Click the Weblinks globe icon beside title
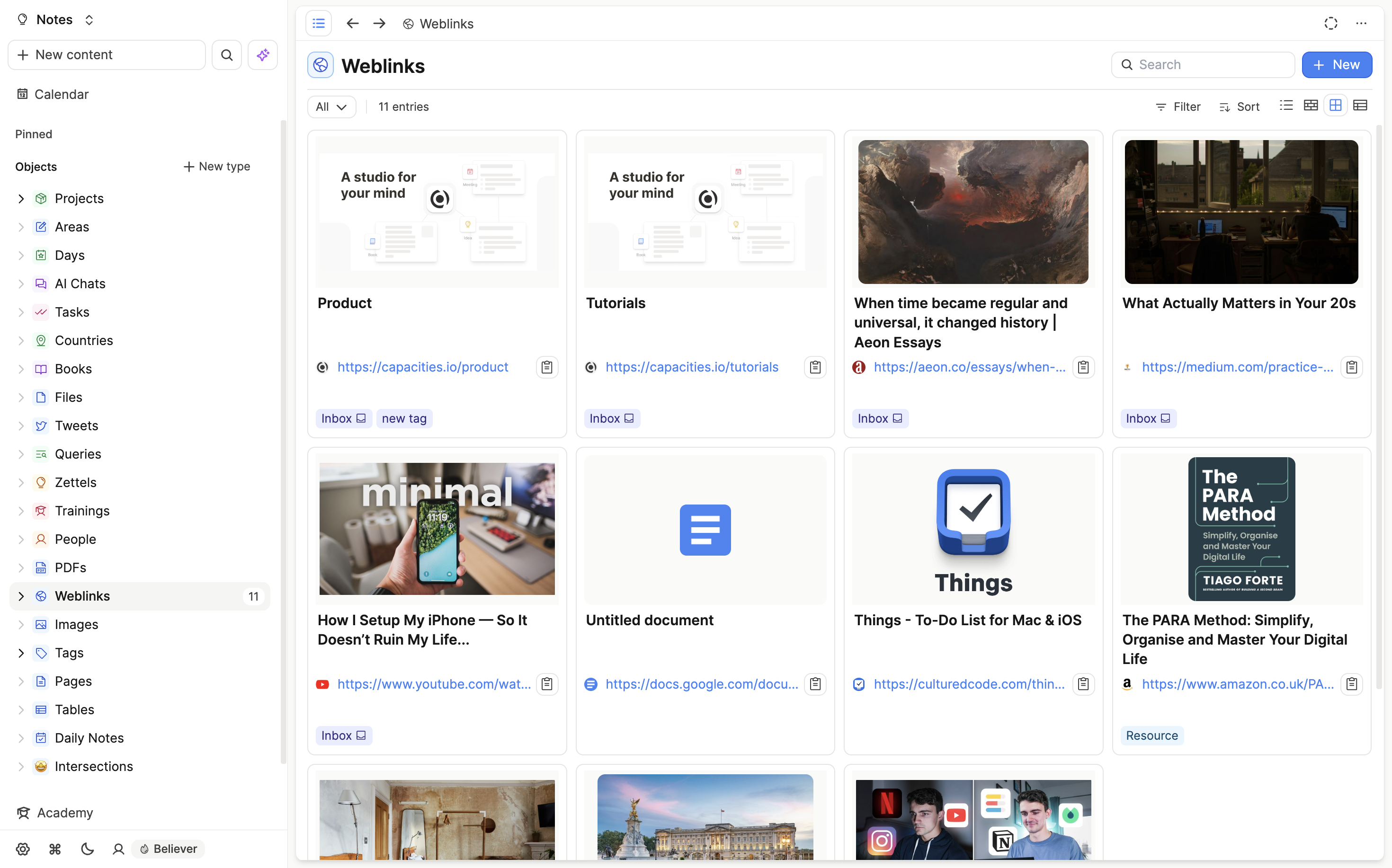 [321, 65]
